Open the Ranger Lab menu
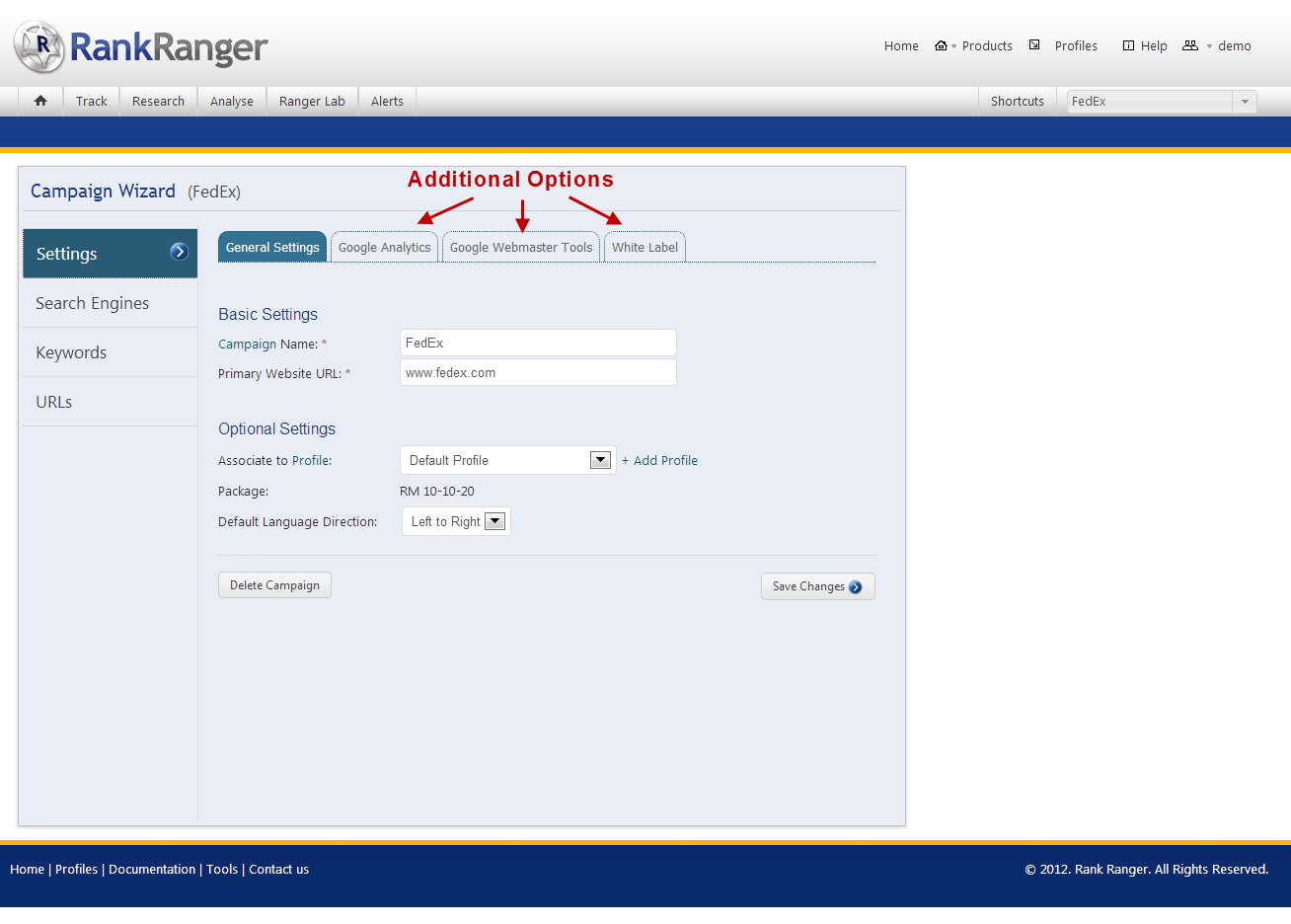 tap(312, 101)
